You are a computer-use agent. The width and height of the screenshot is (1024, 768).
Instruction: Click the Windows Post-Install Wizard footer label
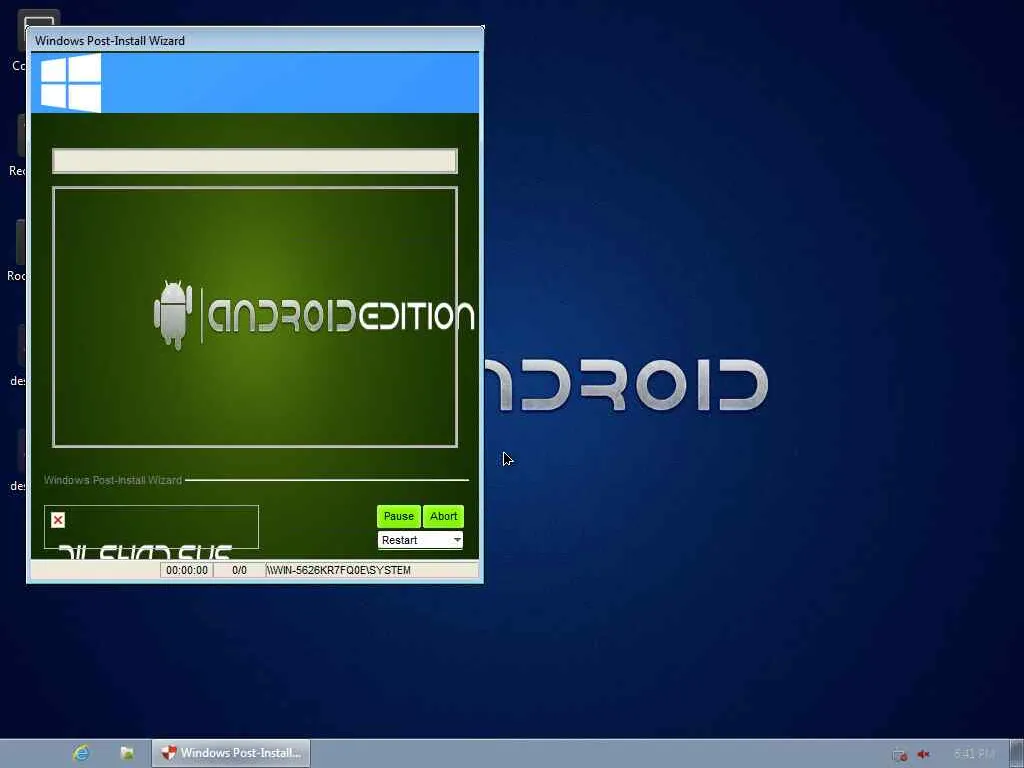[x=113, y=480]
